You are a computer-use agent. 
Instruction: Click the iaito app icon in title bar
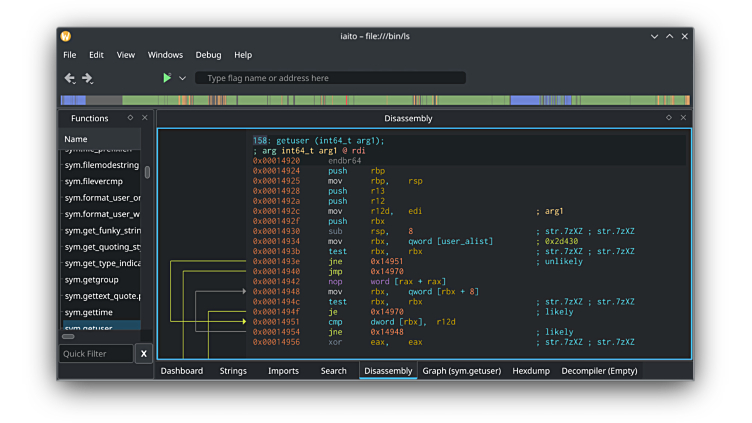66,36
